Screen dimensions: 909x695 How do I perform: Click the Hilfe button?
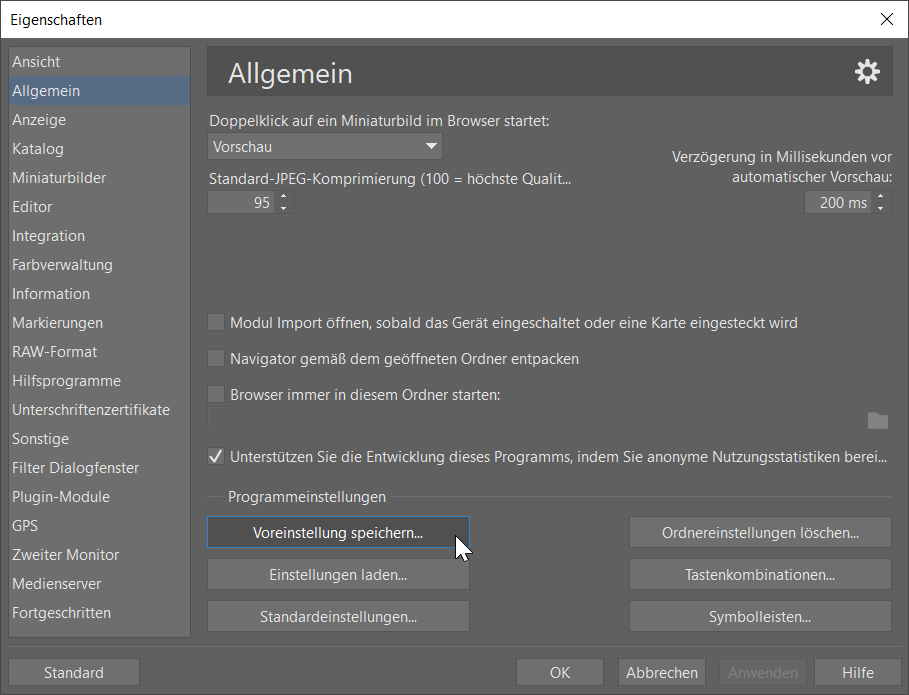click(x=857, y=671)
